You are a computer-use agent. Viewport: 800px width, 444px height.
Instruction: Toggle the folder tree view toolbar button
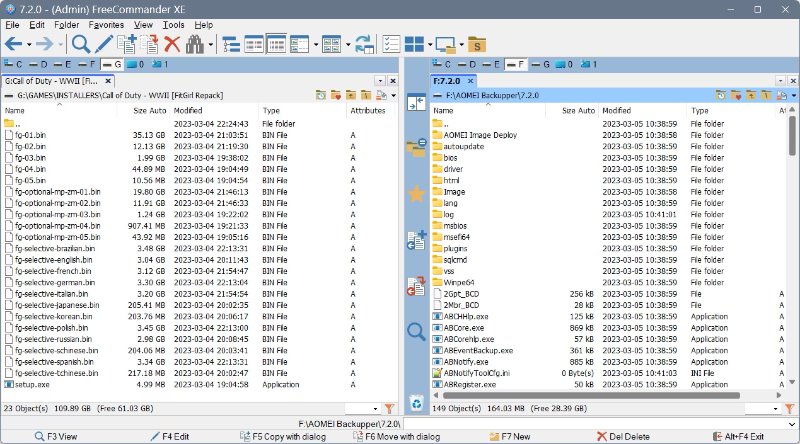coord(231,44)
